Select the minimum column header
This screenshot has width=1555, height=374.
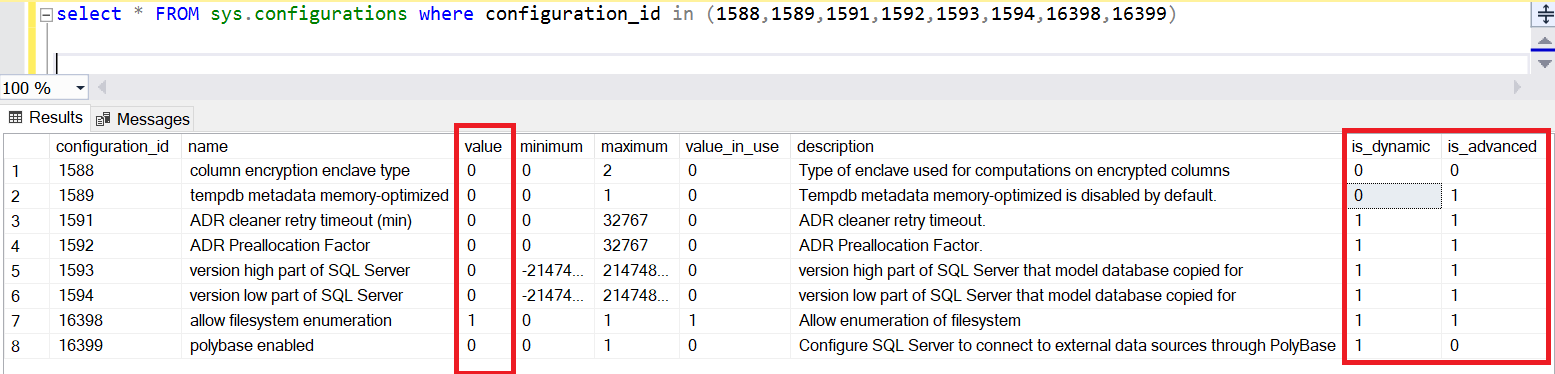tap(553, 146)
